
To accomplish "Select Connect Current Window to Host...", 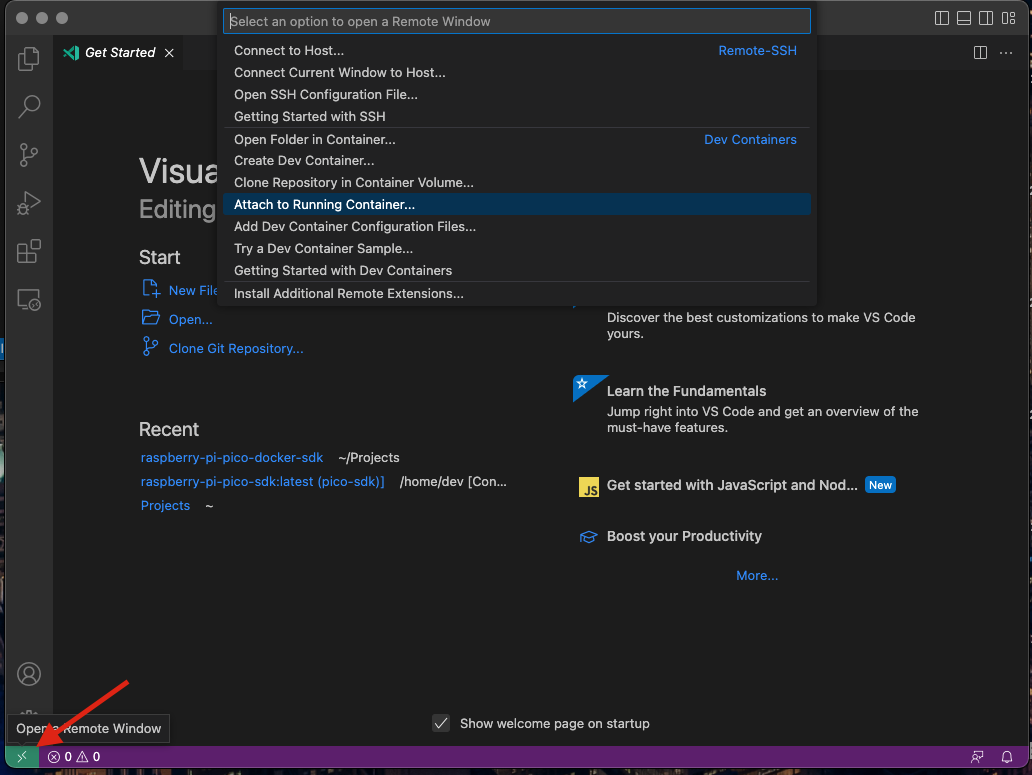I will pyautogui.click(x=517, y=72).
